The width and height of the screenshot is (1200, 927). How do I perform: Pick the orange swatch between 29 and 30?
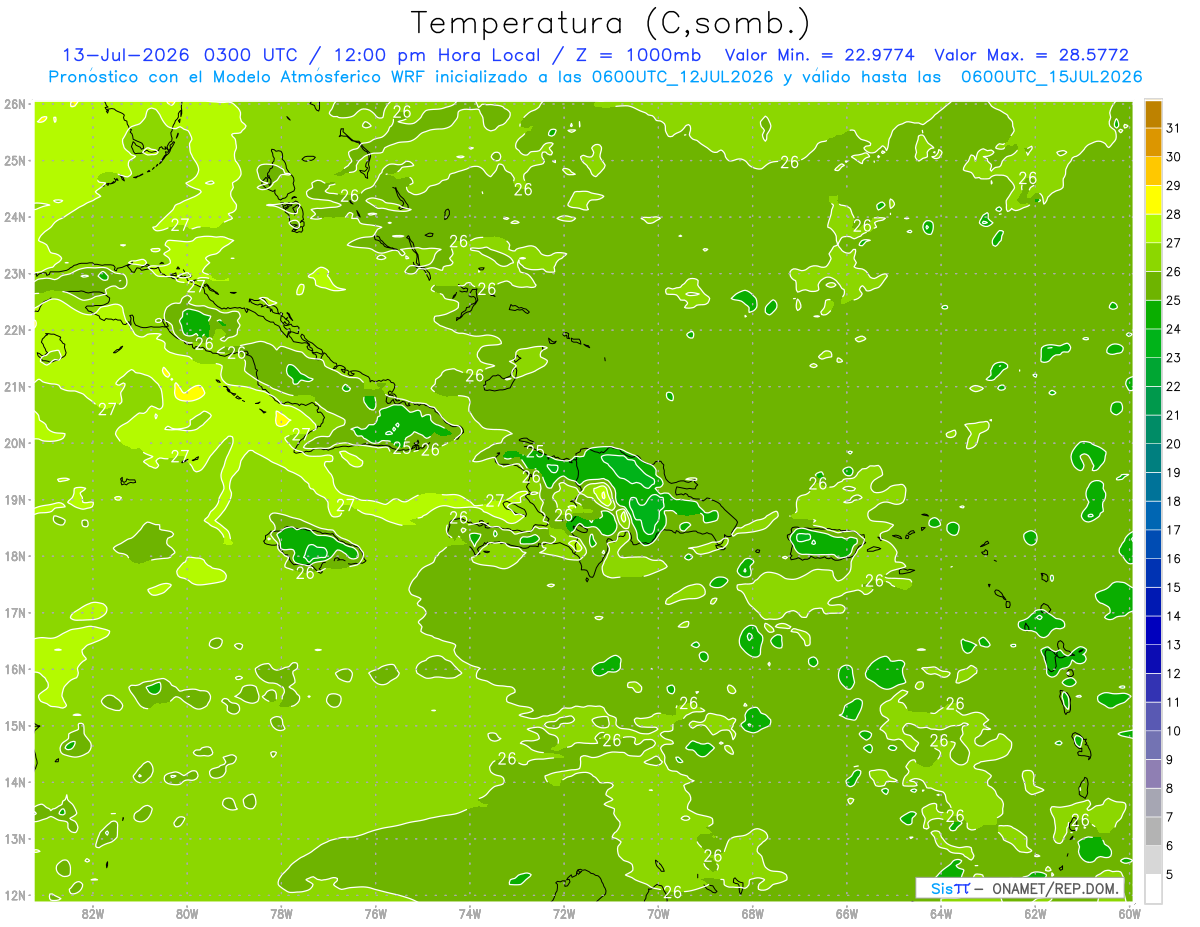1153,171
